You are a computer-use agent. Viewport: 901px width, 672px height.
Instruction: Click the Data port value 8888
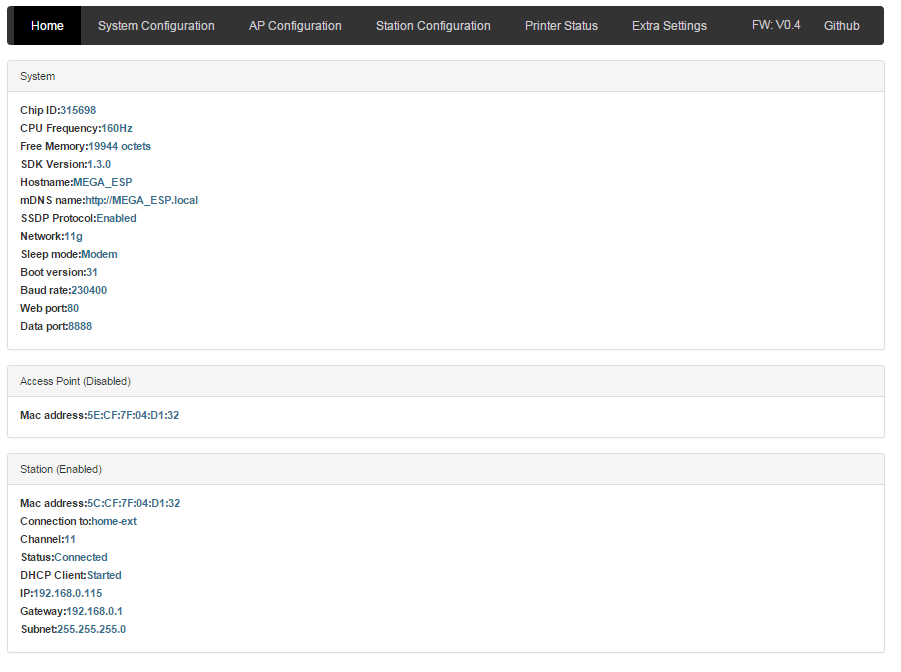pos(80,326)
